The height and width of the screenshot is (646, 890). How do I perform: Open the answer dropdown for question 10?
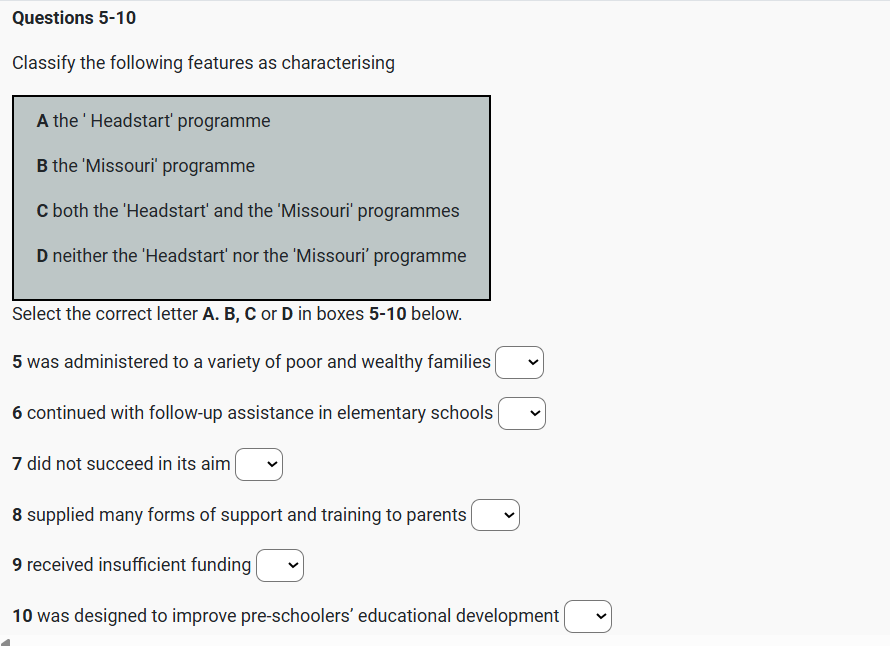click(588, 616)
